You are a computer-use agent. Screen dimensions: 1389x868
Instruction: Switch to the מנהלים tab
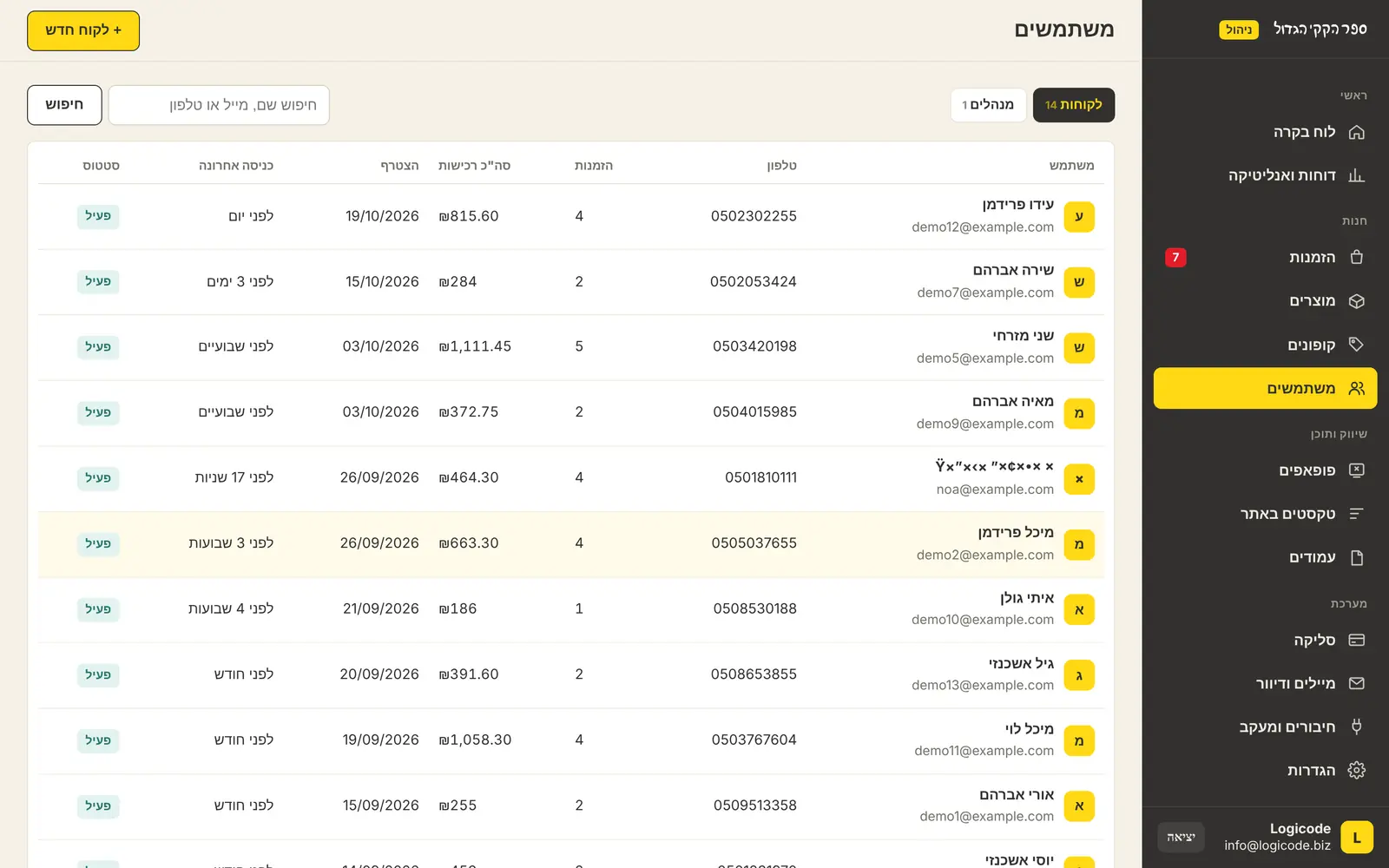pos(988,105)
